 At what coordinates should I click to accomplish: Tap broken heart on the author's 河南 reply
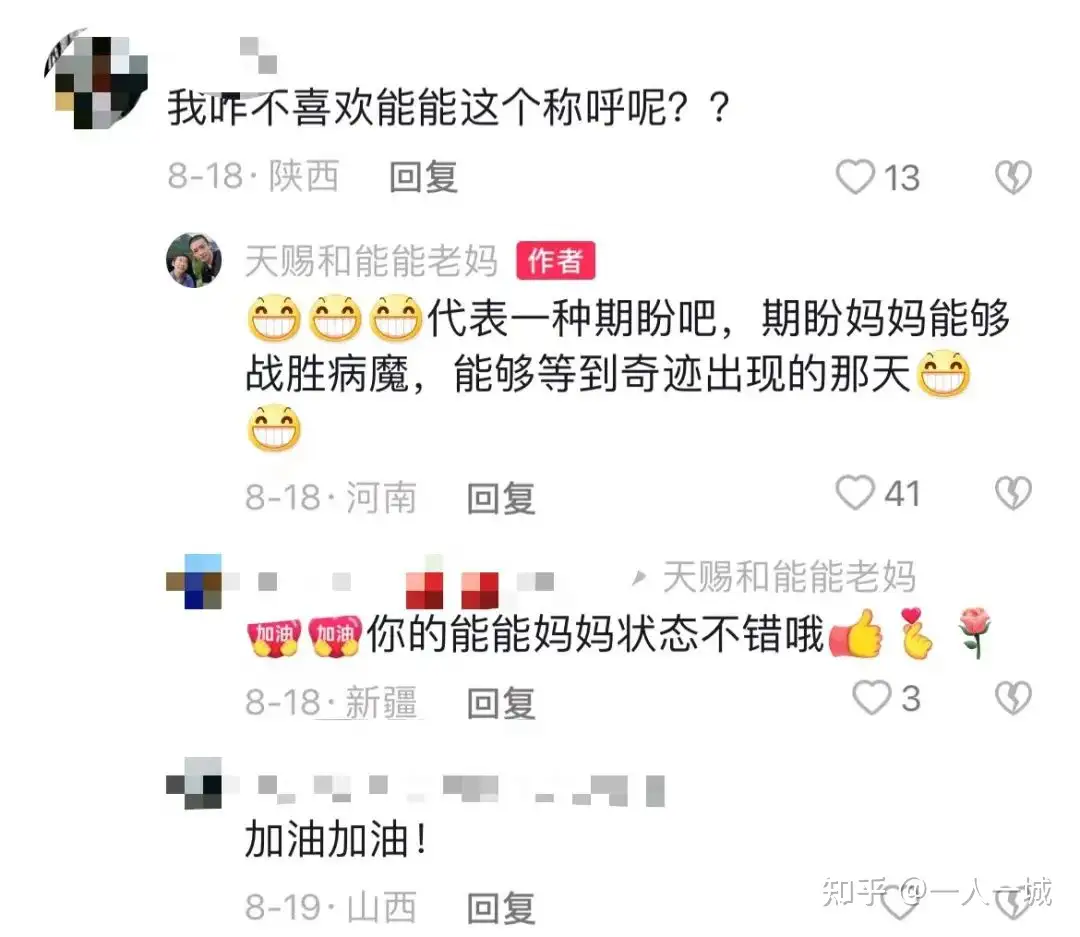pyautogui.click(x=1013, y=493)
